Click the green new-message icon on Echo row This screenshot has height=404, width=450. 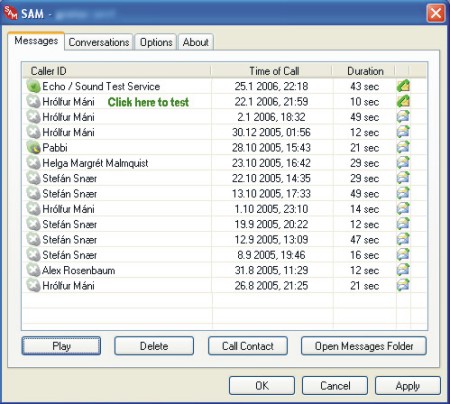point(403,86)
